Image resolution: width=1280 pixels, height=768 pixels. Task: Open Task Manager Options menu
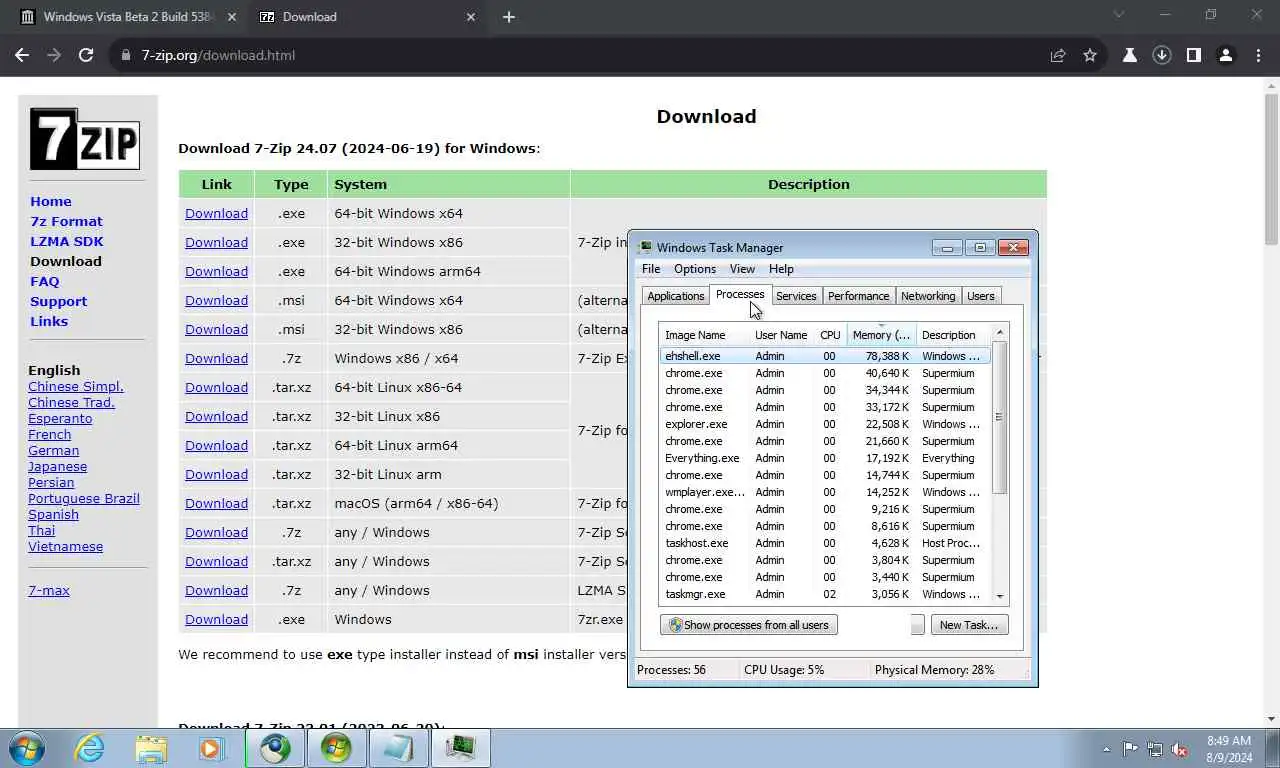click(695, 269)
